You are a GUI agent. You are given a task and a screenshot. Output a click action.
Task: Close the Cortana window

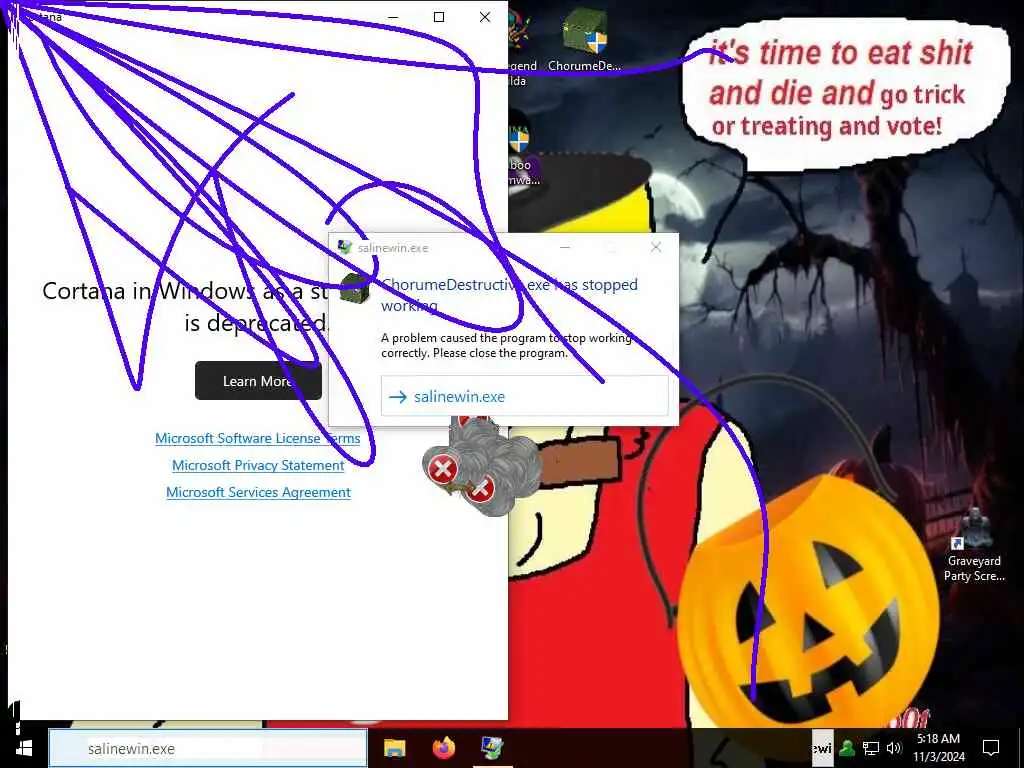(485, 17)
